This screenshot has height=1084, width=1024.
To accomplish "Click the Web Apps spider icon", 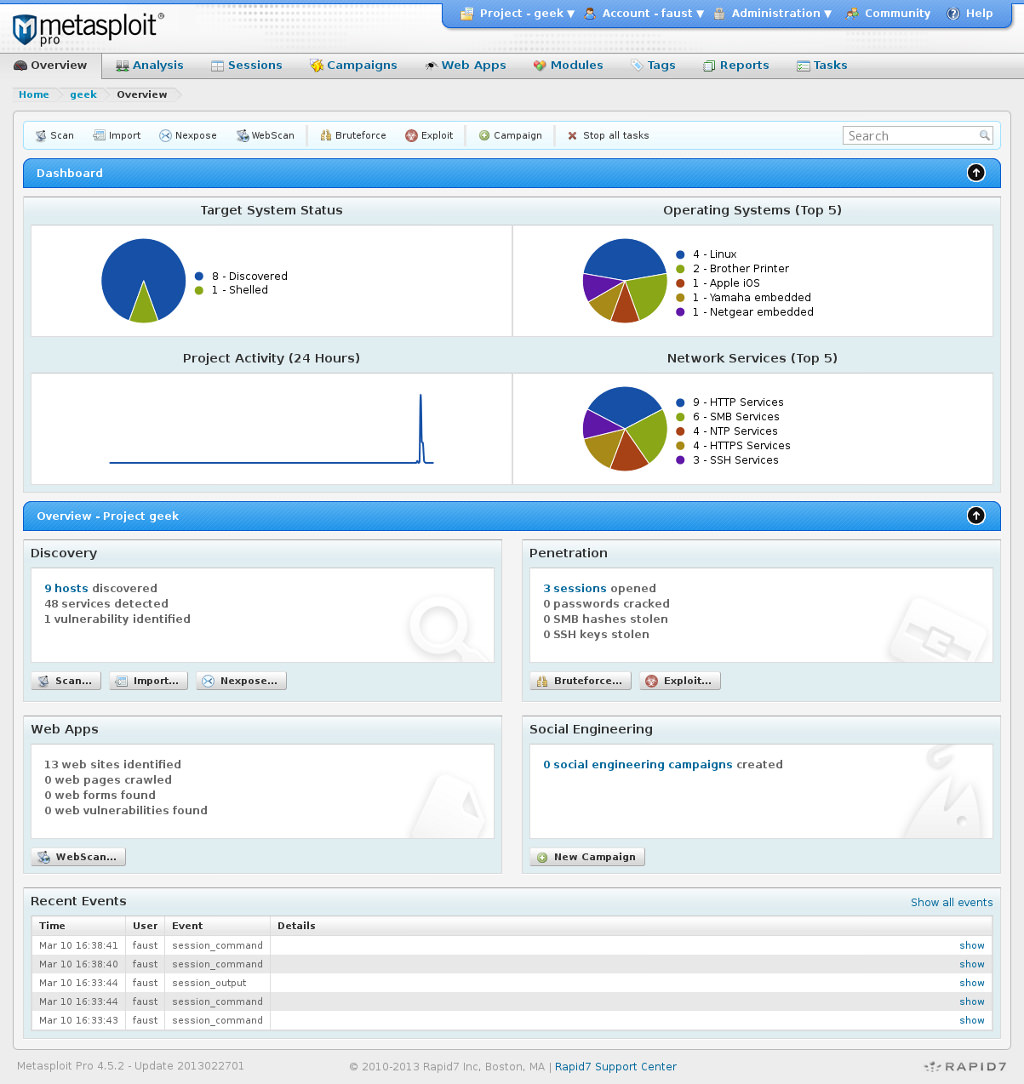I will 431,66.
